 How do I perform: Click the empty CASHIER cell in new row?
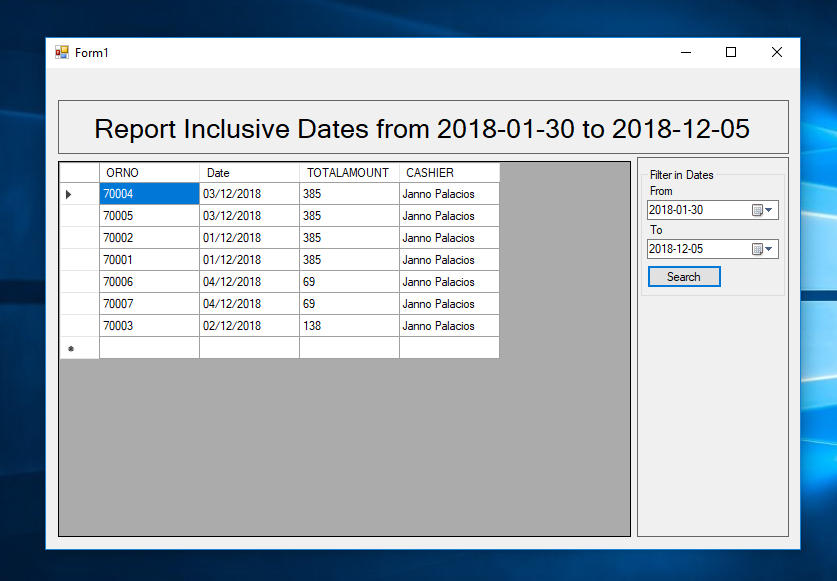449,348
